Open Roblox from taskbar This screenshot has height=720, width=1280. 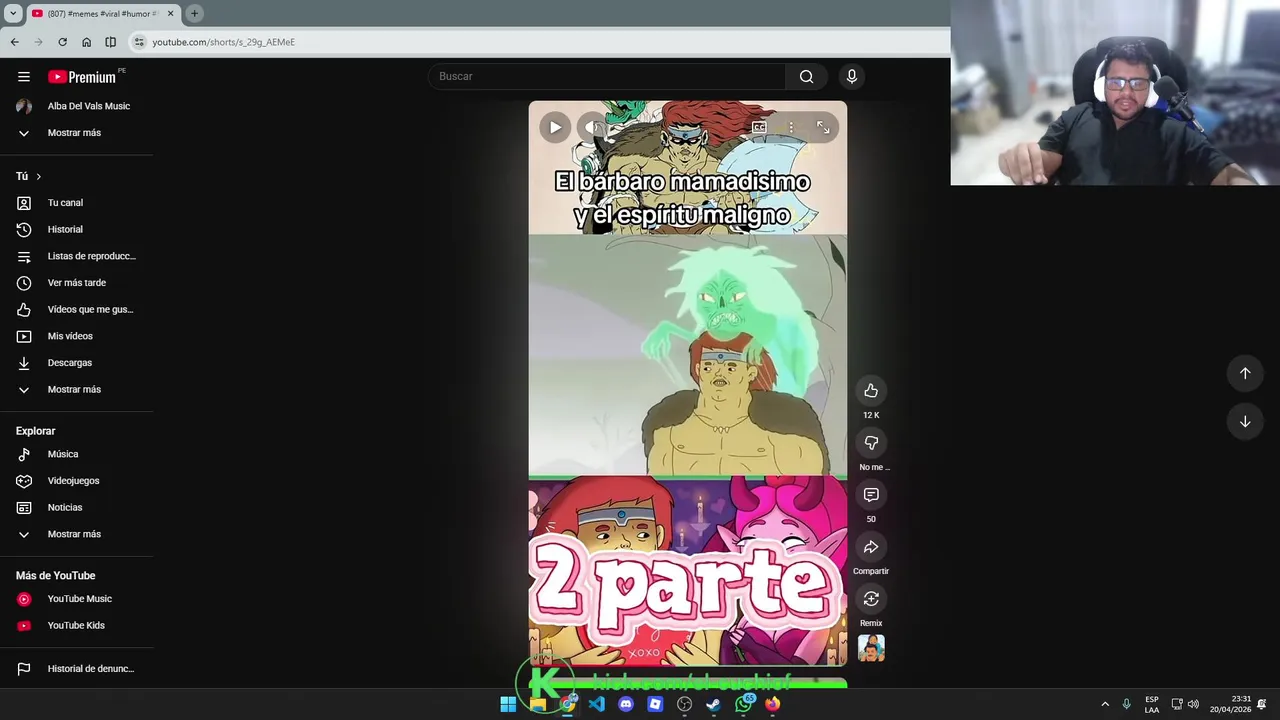[x=655, y=704]
